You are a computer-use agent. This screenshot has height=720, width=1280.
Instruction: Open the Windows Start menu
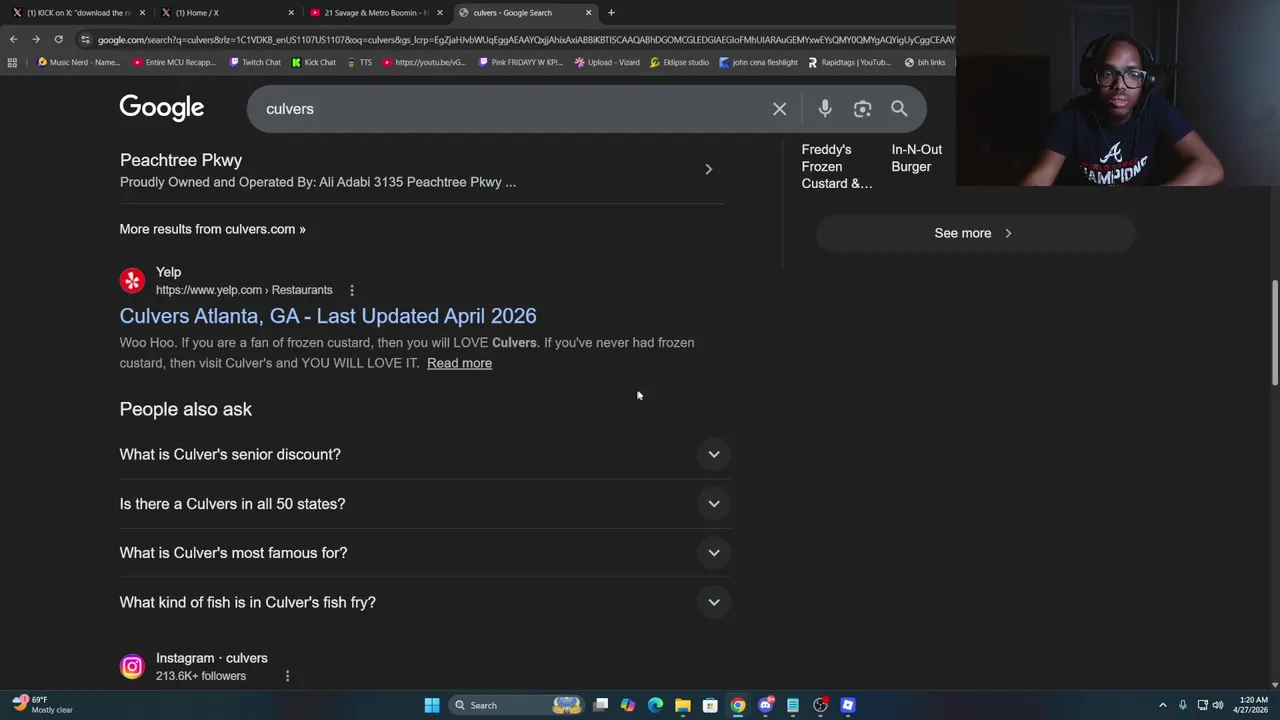(432, 705)
